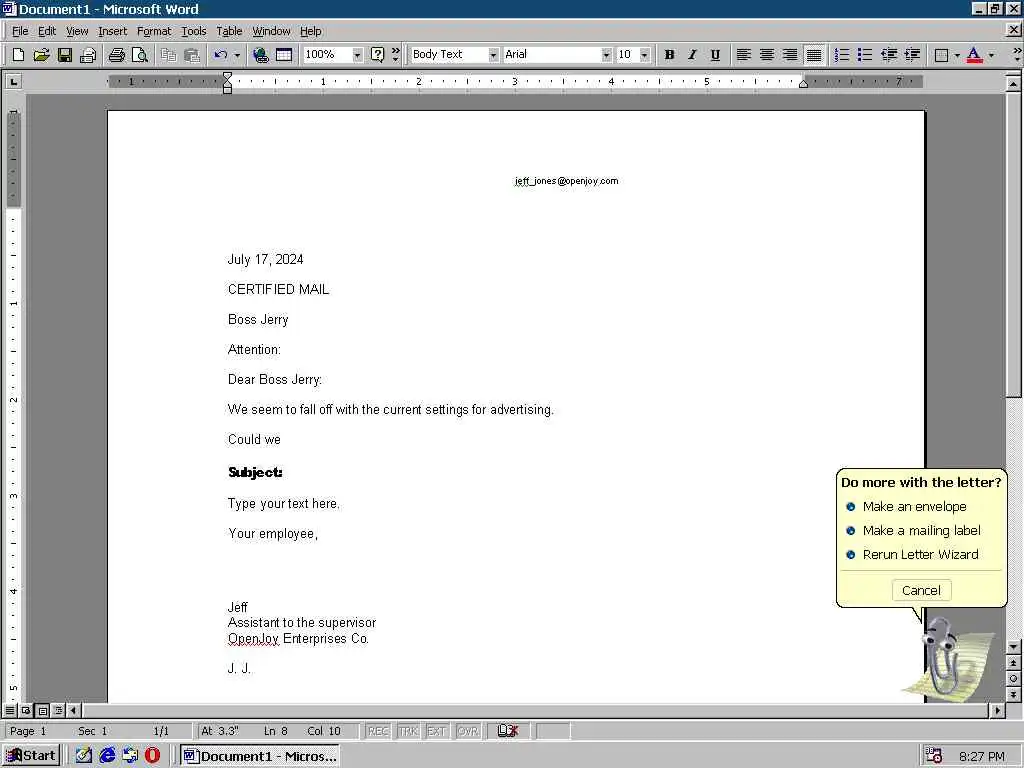
Task: Click the bulleted list icon
Action: pos(865,55)
